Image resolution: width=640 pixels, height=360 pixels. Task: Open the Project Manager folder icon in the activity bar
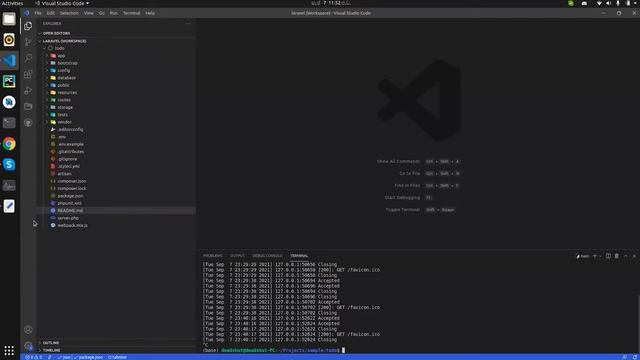pyautogui.click(x=28, y=107)
